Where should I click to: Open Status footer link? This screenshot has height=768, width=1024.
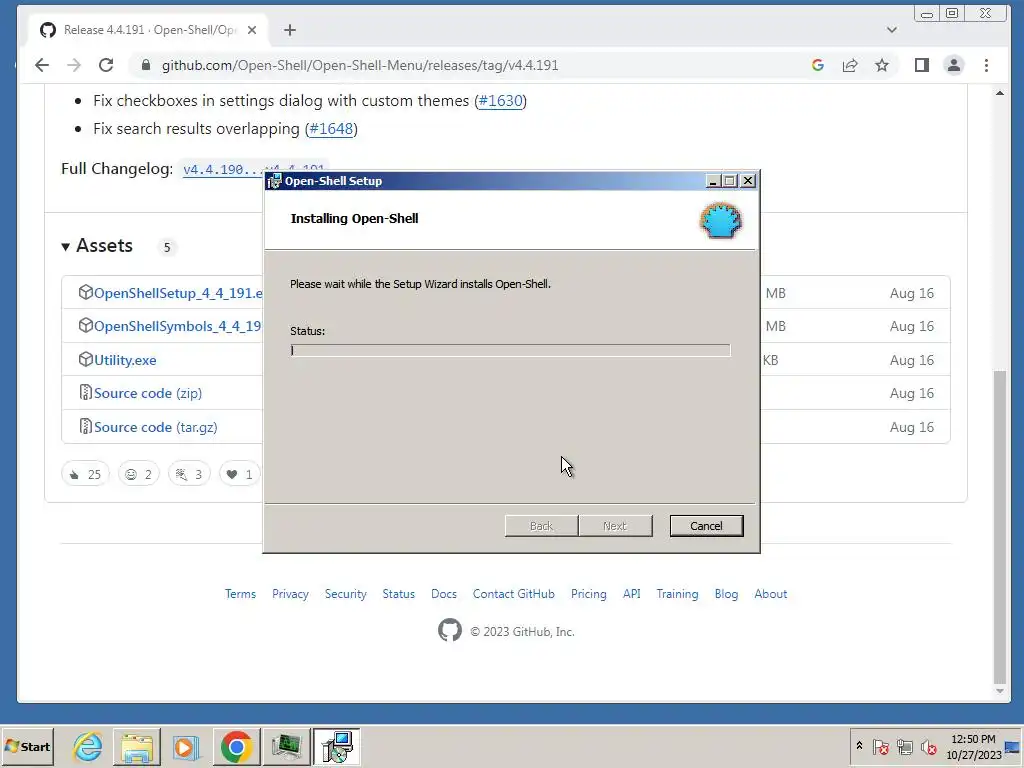point(398,594)
